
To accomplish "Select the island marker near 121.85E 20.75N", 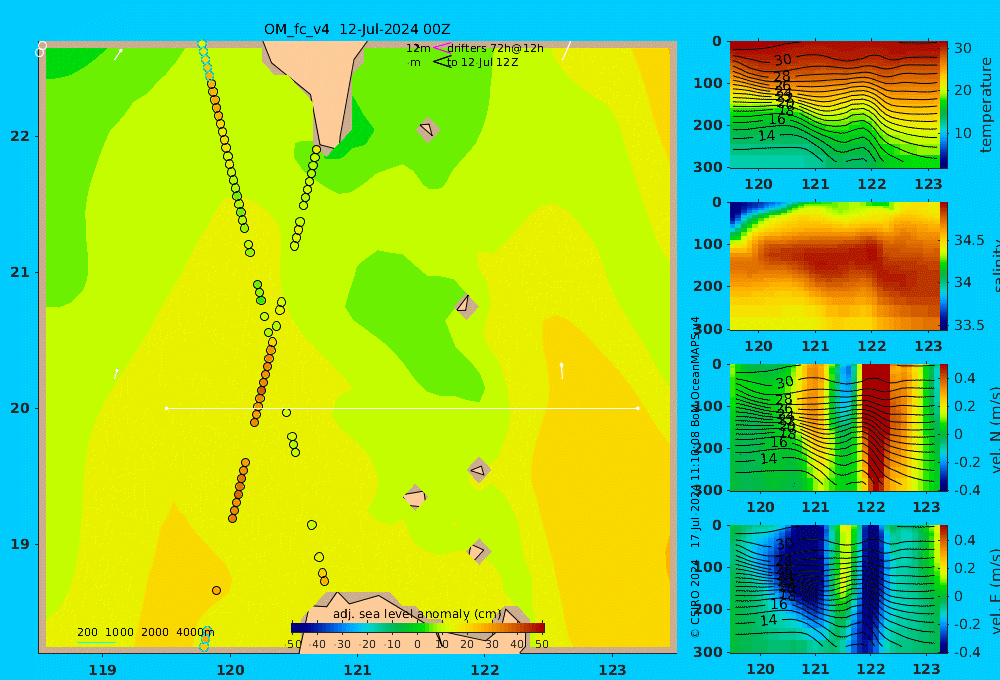I will (x=467, y=306).
